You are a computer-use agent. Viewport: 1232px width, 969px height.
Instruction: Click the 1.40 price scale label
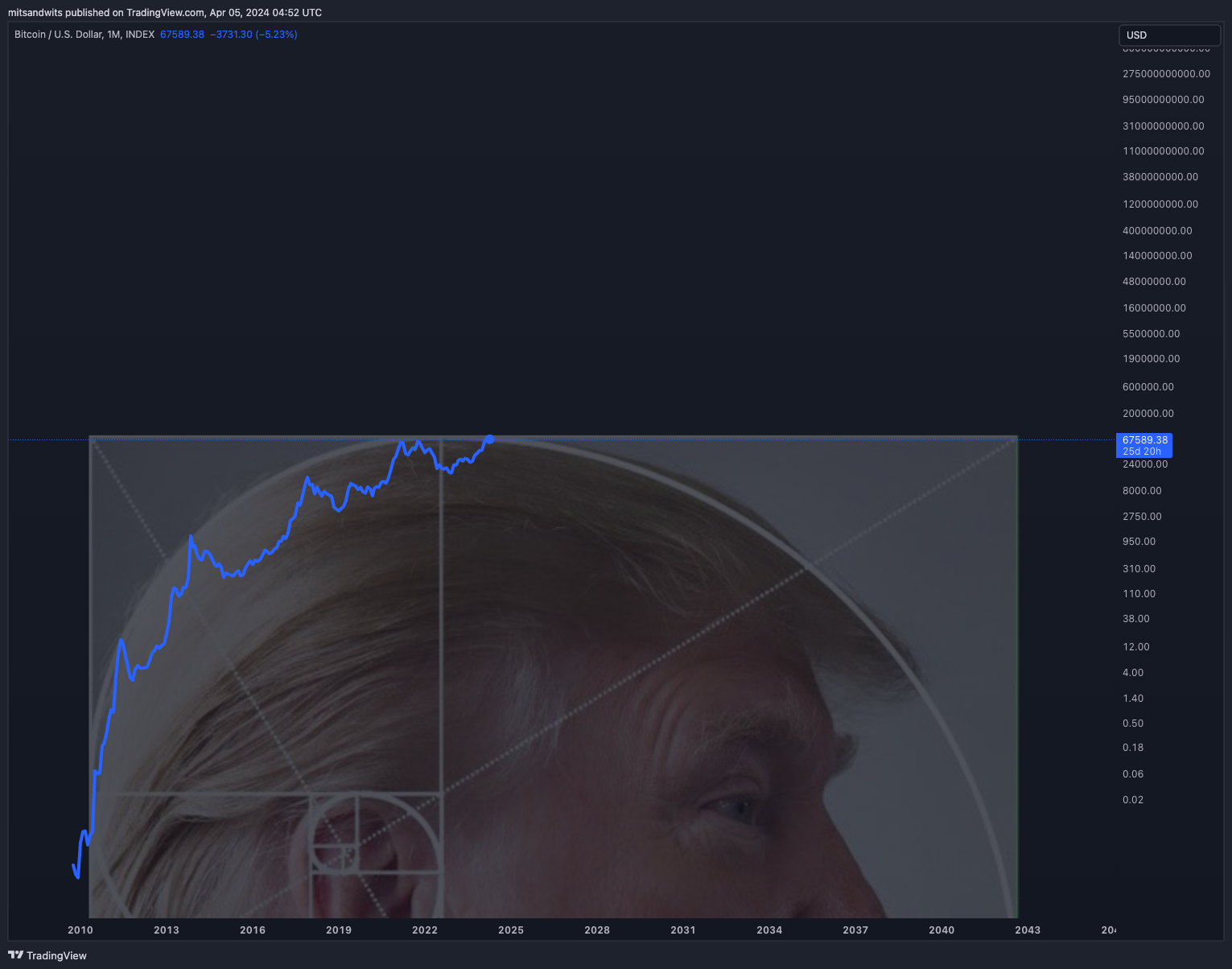click(x=1133, y=698)
